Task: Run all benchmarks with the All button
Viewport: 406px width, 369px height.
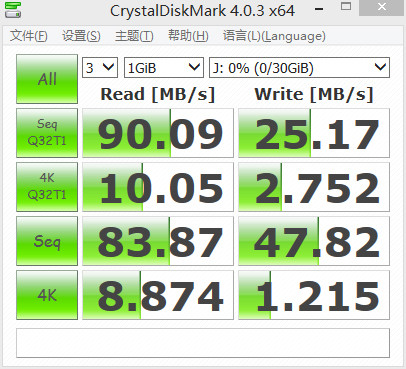Action: (x=47, y=79)
